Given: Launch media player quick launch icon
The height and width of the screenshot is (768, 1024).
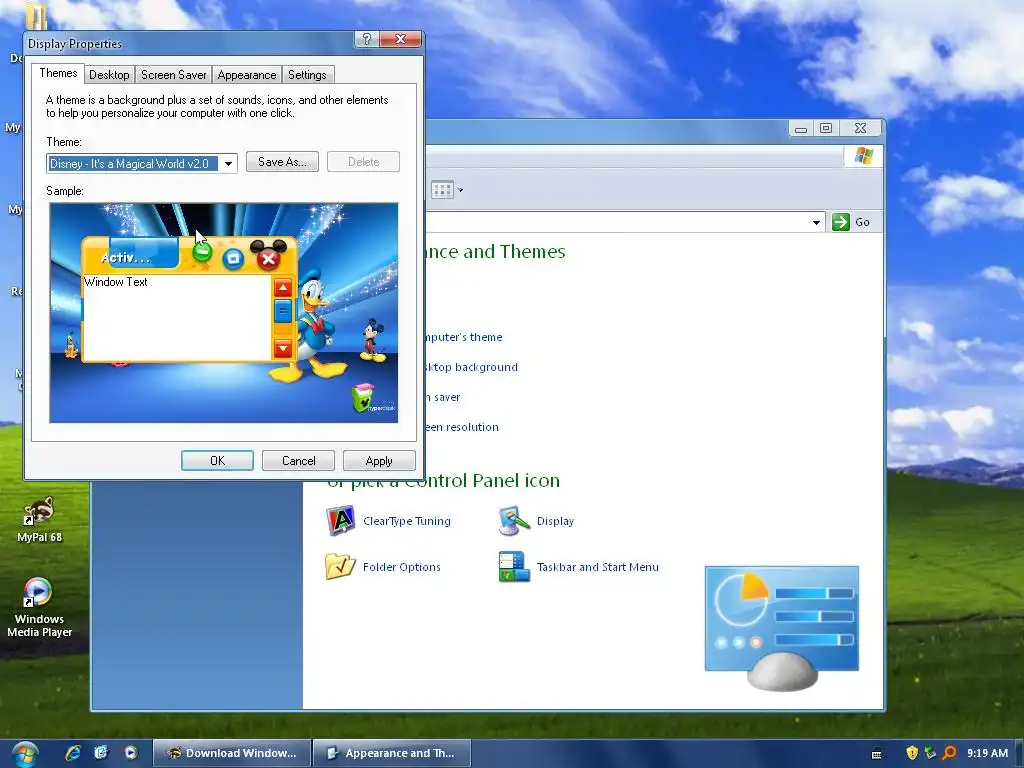Looking at the screenshot, I should (x=131, y=752).
